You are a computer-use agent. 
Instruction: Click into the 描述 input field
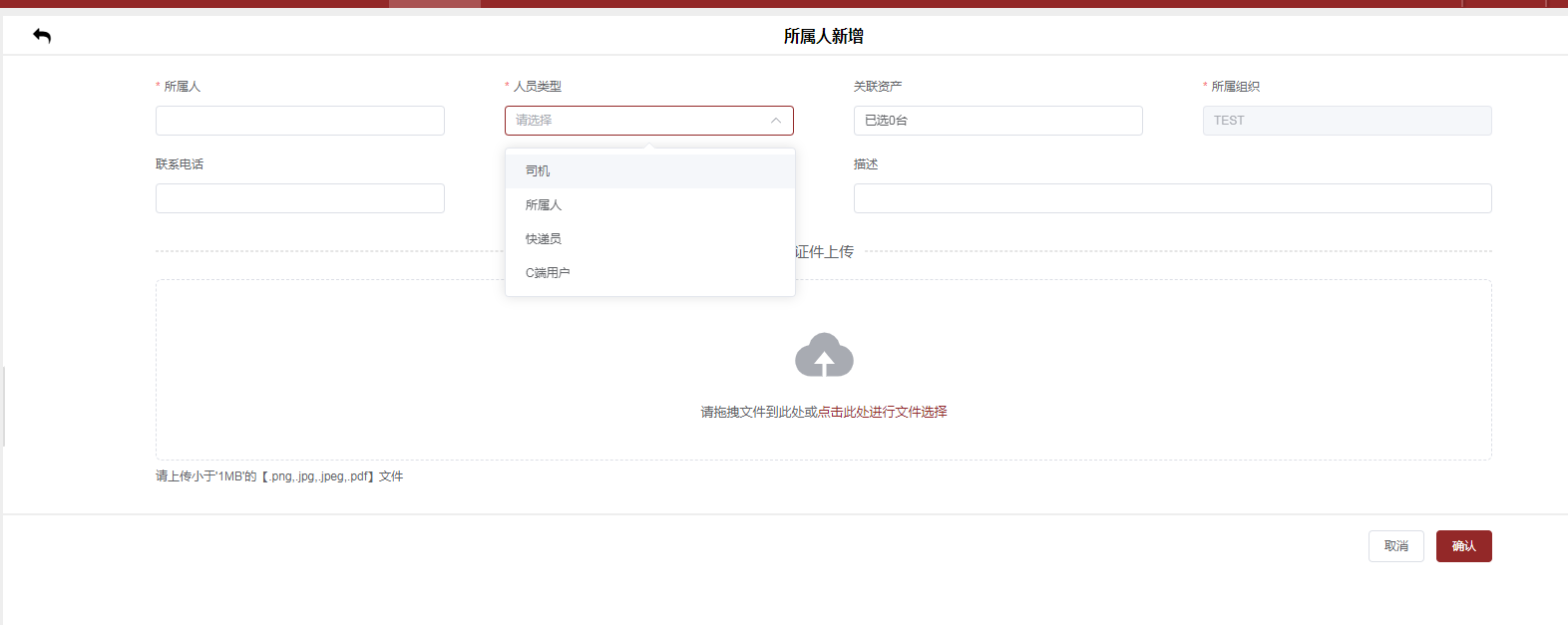(x=1172, y=198)
